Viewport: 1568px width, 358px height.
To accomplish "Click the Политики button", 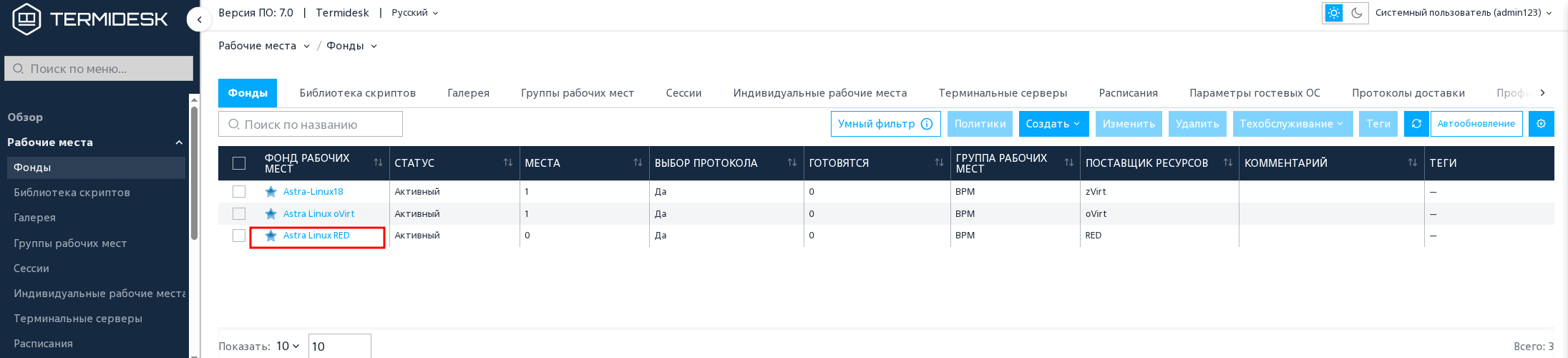I will tap(980, 124).
